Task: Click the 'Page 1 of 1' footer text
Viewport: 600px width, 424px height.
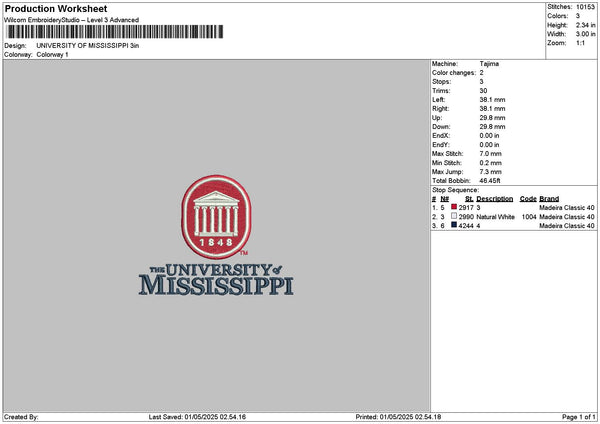Action: coord(579,417)
